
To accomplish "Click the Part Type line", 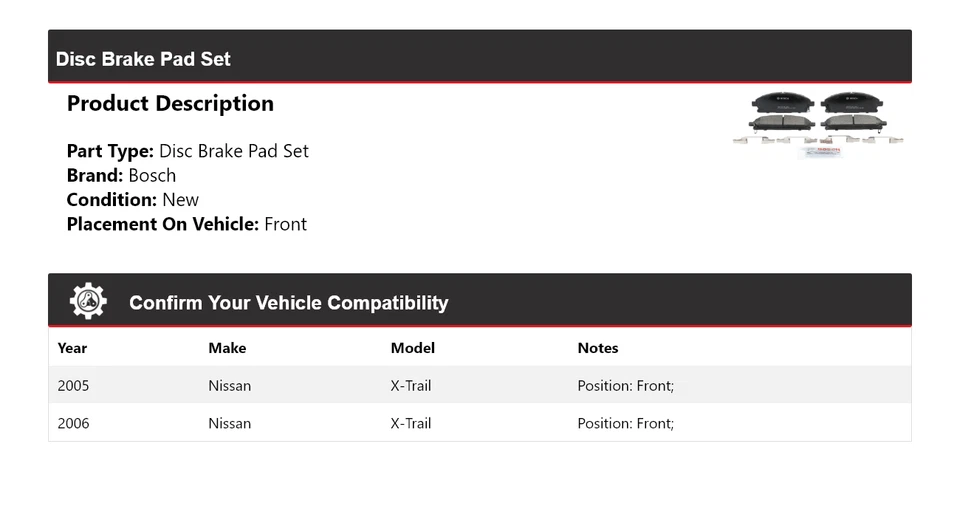I will pyautogui.click(x=187, y=151).
